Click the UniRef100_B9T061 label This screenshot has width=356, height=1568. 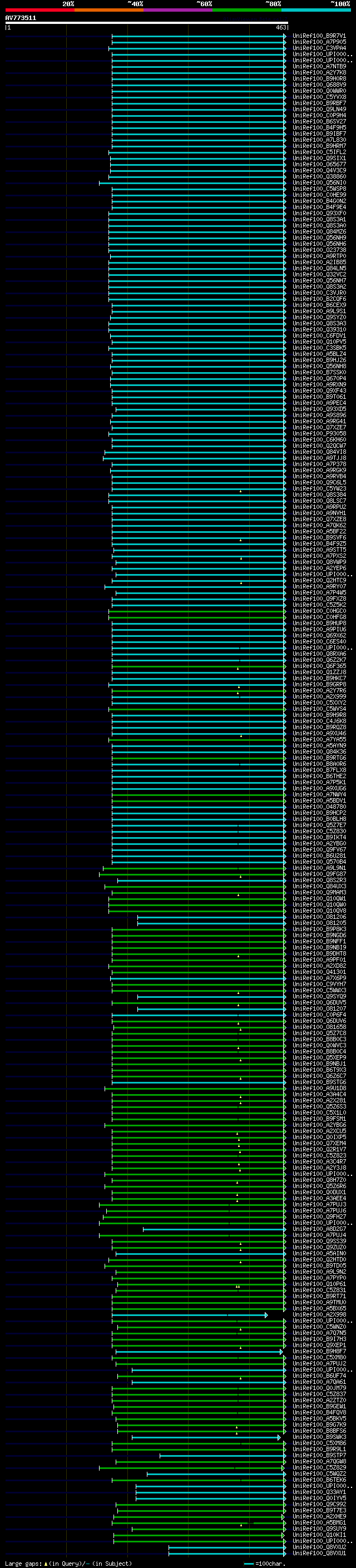[319, 397]
